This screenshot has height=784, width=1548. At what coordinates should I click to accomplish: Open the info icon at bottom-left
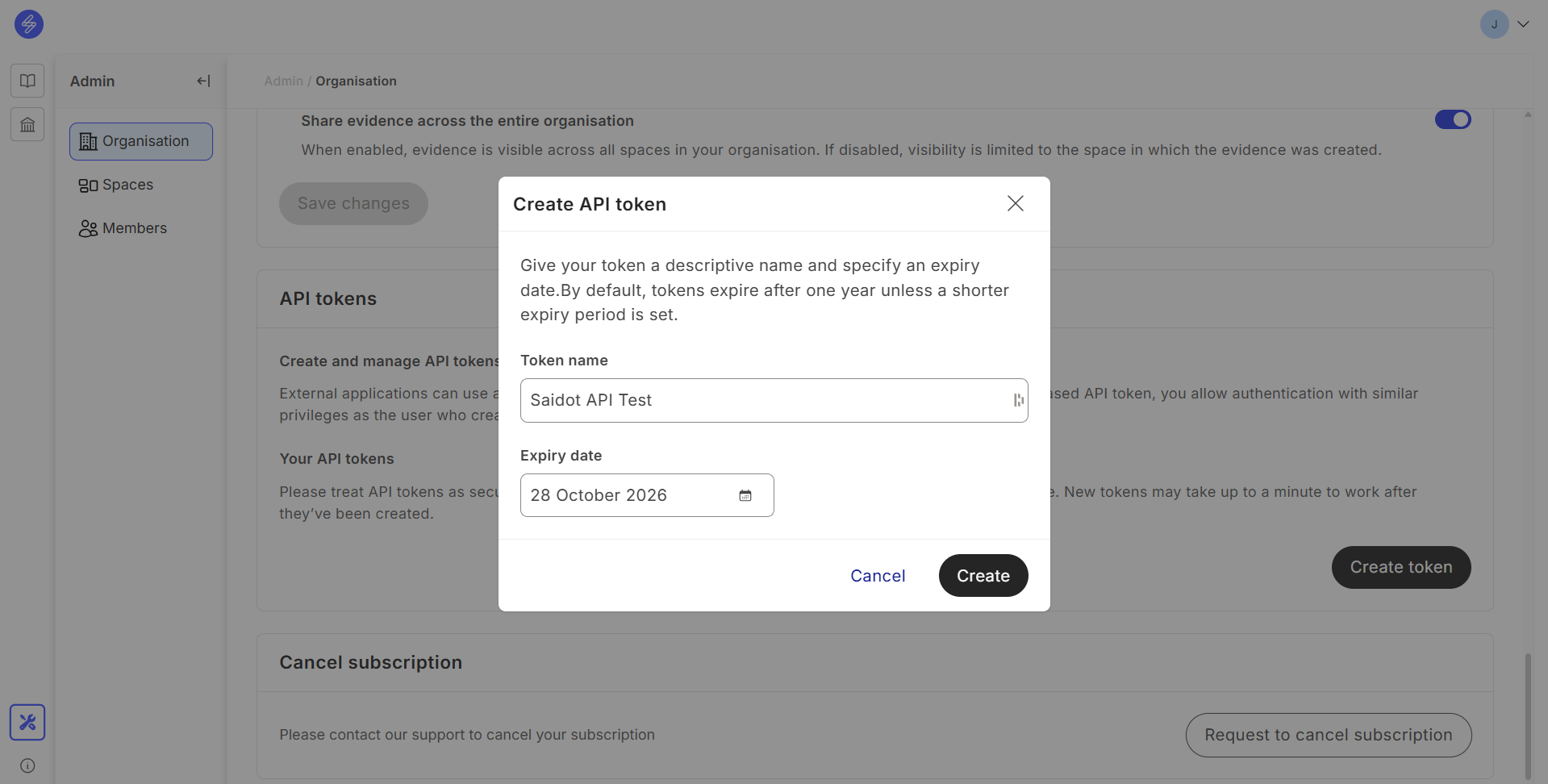point(27,765)
